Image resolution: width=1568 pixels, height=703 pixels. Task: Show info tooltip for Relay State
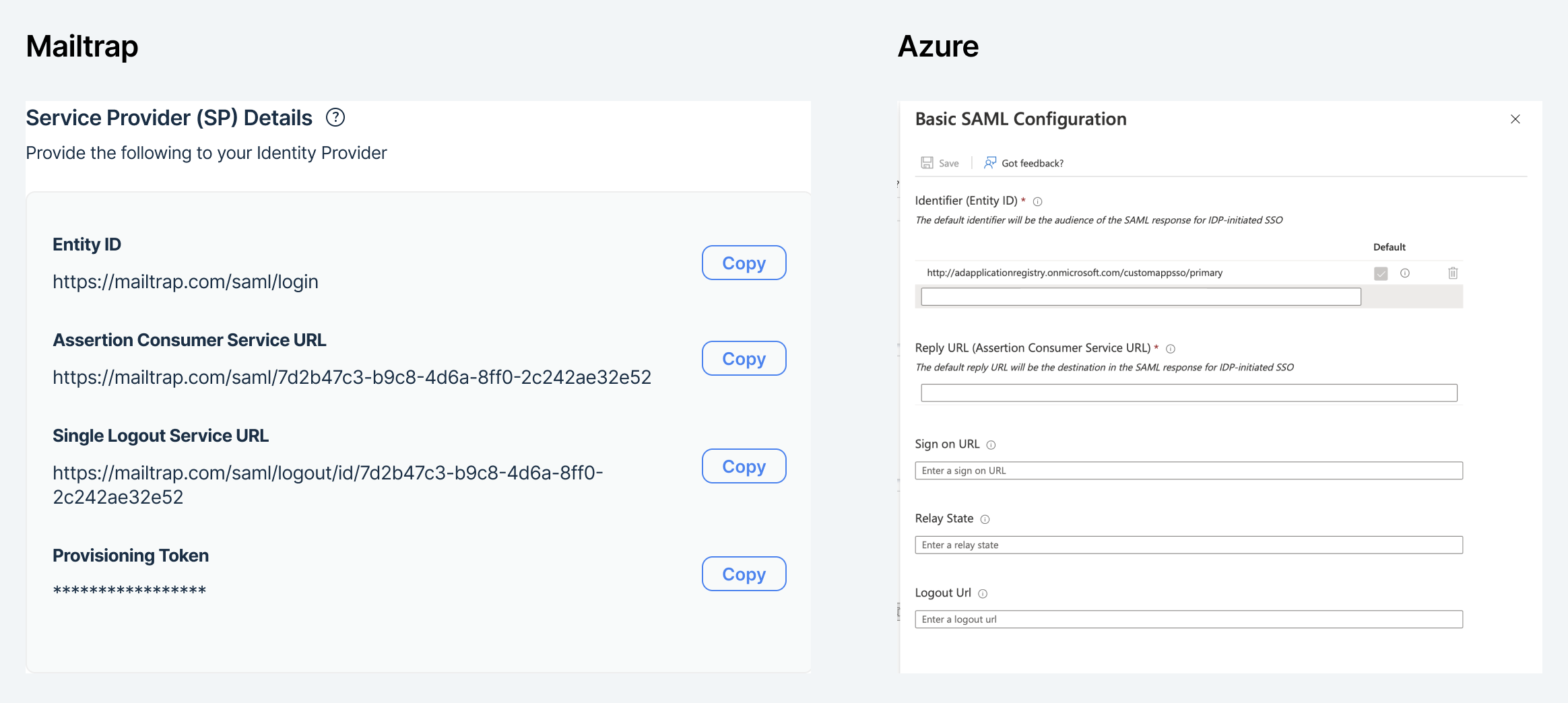985,519
